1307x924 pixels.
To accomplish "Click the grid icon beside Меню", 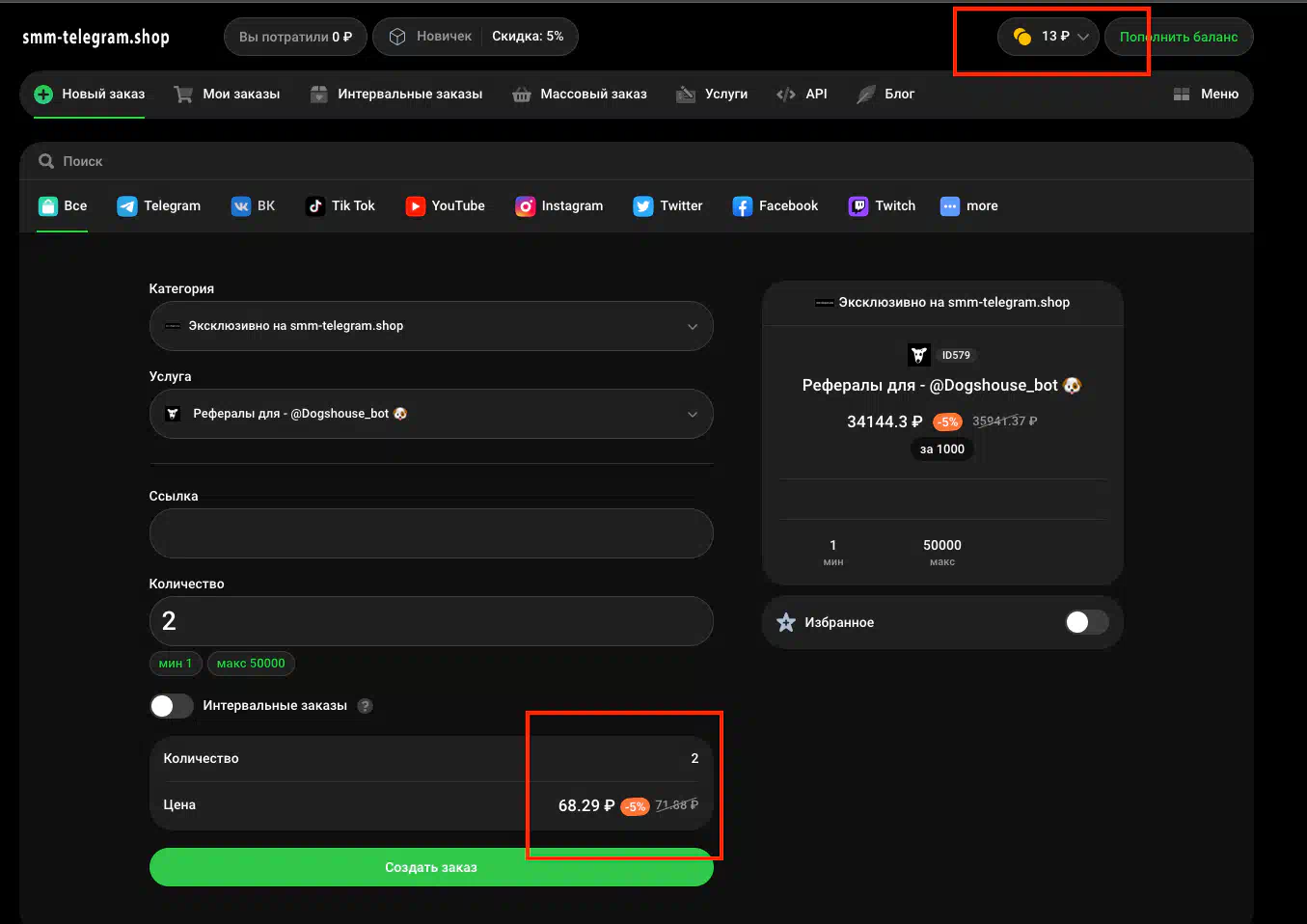I will pos(1182,95).
